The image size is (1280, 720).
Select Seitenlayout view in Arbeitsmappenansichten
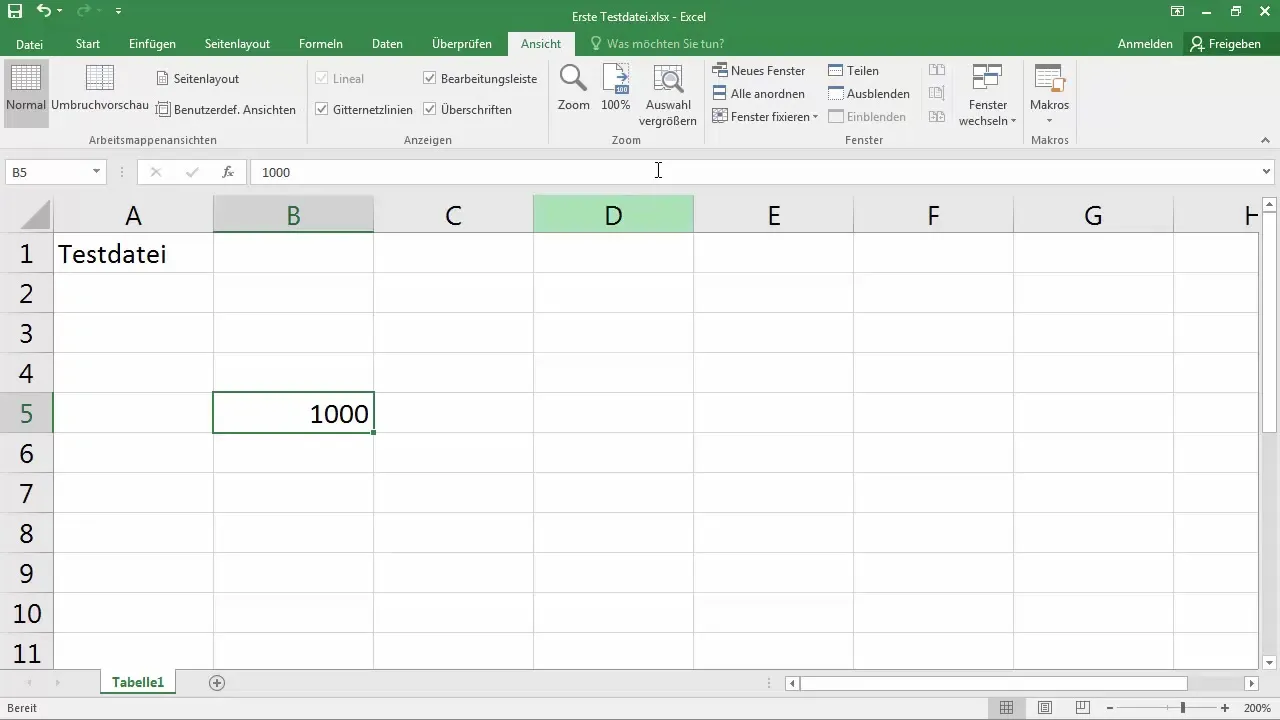[198, 78]
